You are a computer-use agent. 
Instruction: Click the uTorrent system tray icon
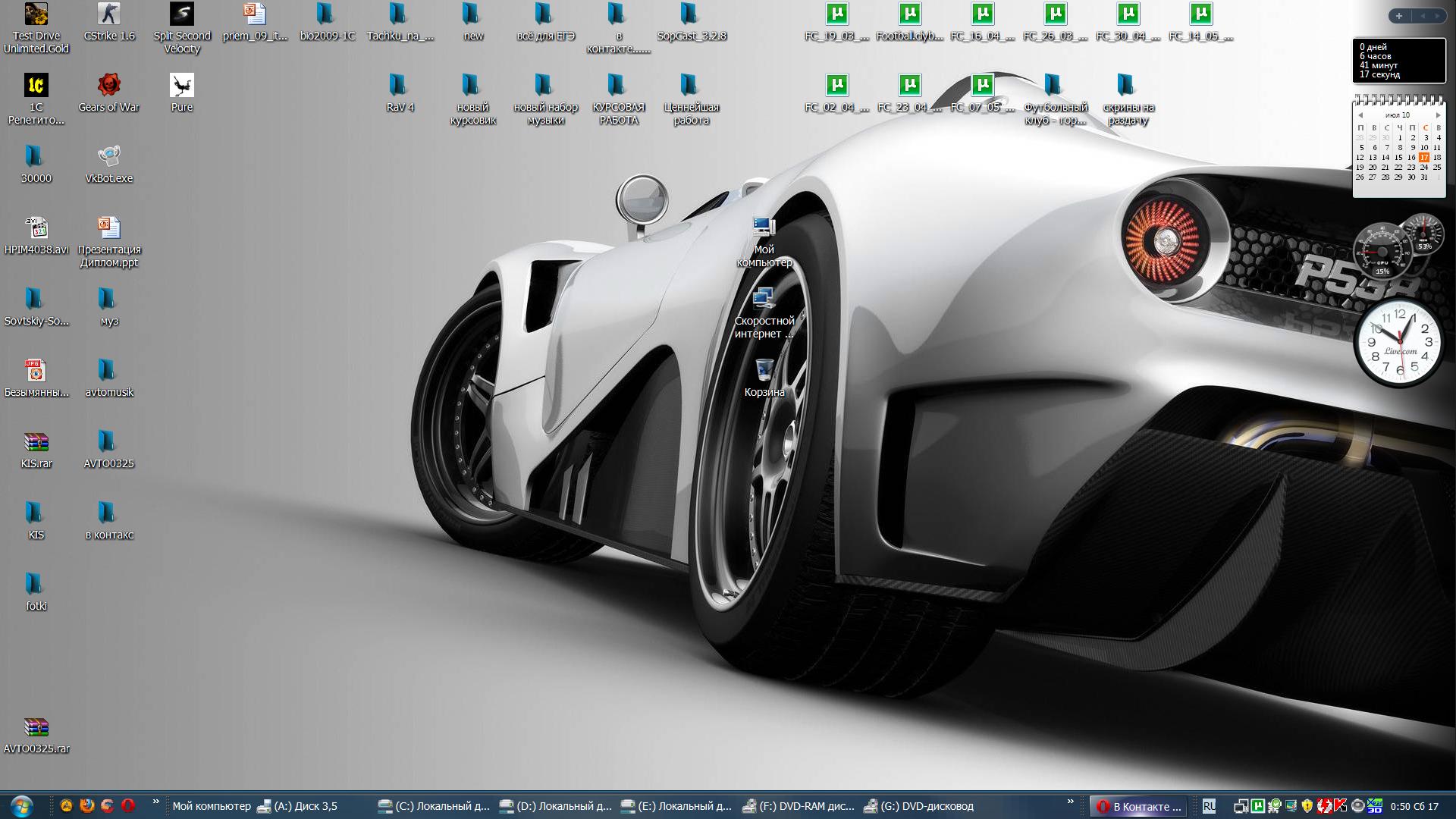point(1258,806)
